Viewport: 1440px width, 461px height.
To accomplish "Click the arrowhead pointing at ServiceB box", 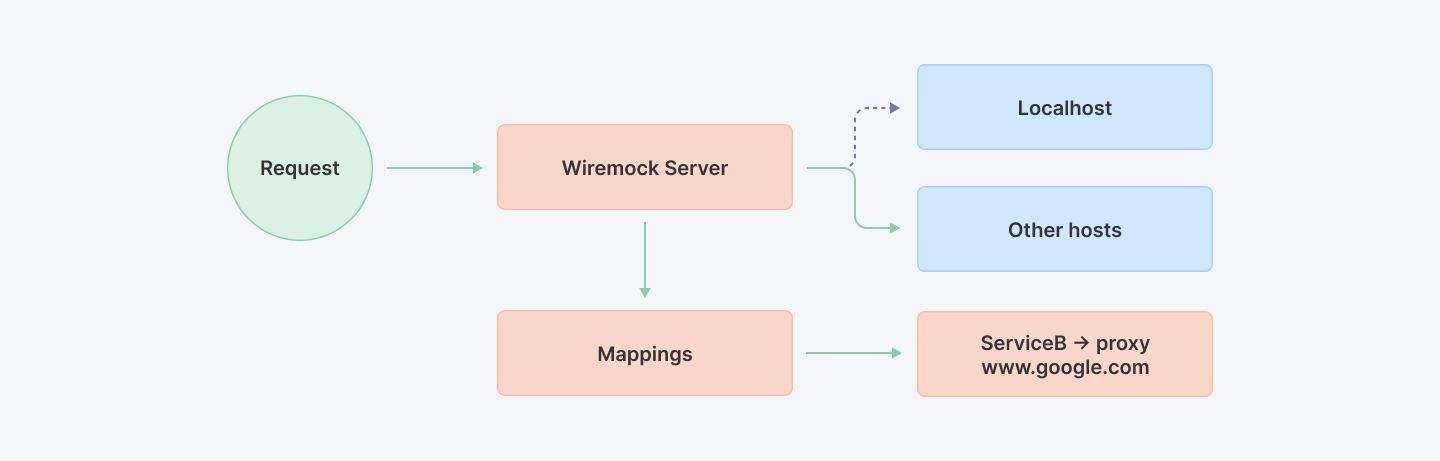I will point(896,353).
